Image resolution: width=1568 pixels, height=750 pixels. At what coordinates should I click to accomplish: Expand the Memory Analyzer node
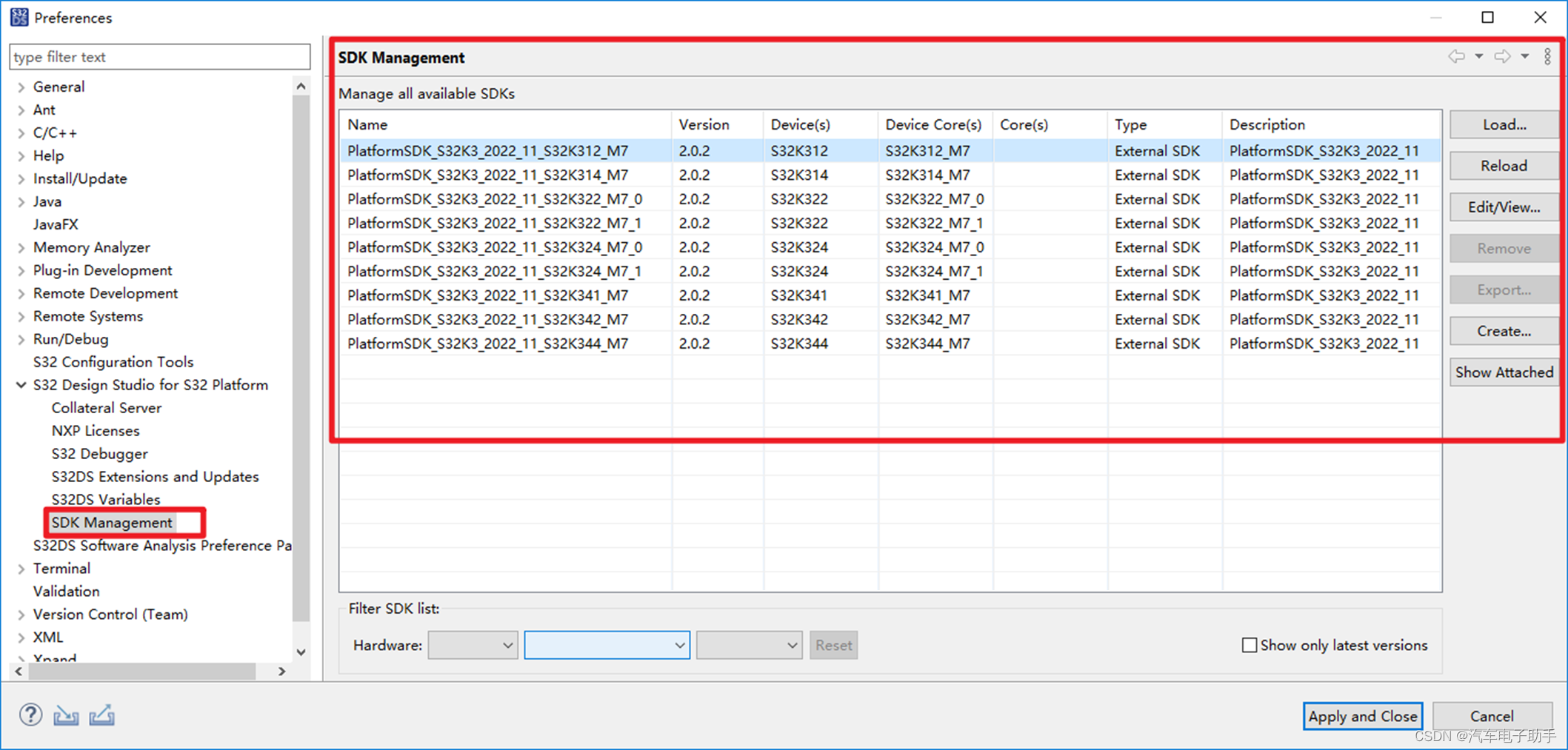pyautogui.click(x=21, y=248)
